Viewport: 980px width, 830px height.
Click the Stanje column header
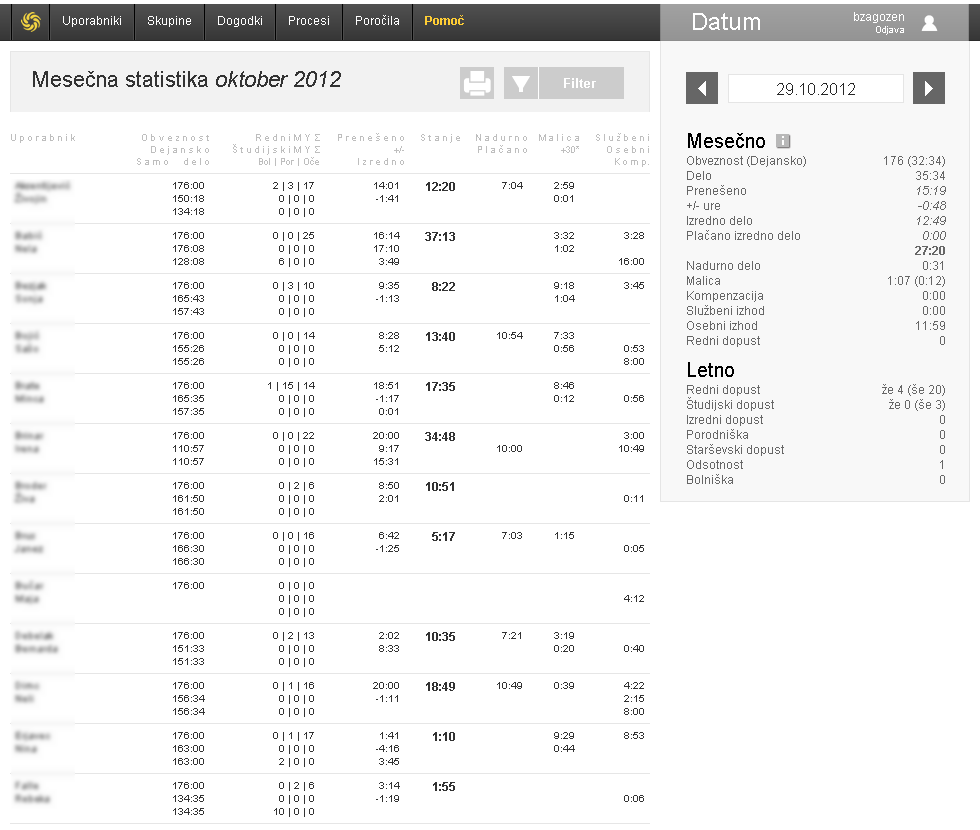(440, 137)
